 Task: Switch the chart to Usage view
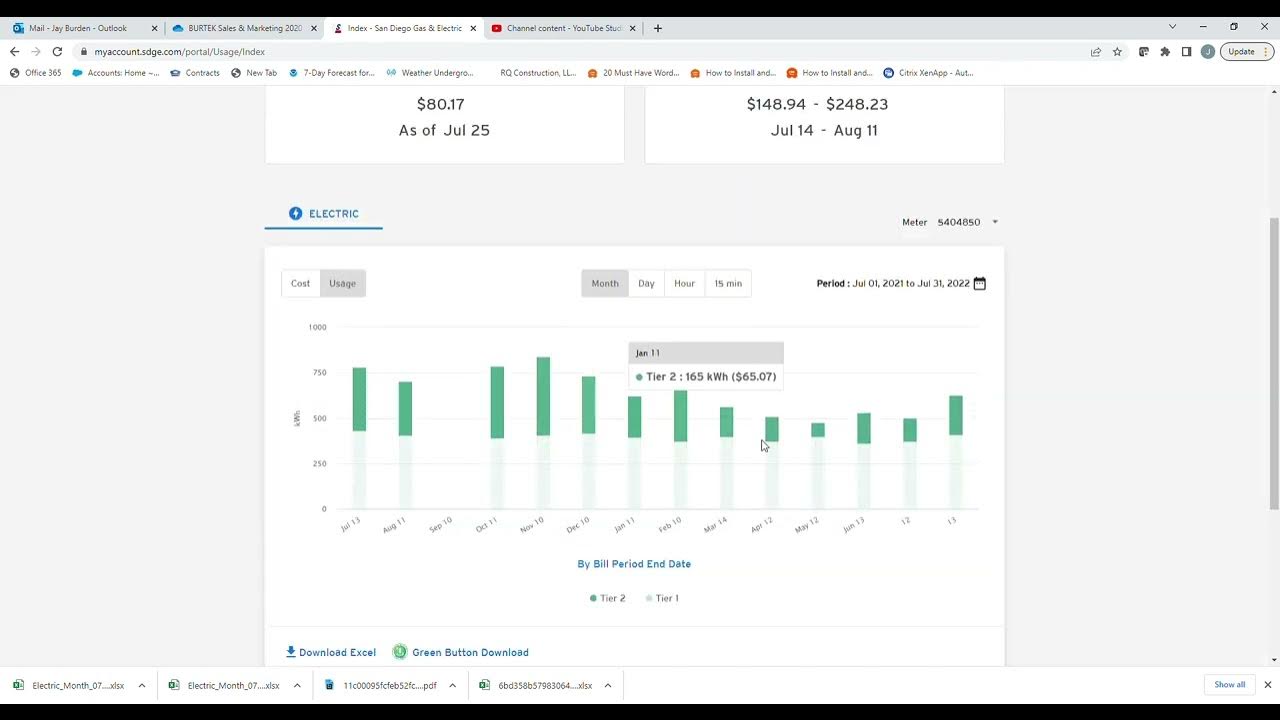[343, 283]
